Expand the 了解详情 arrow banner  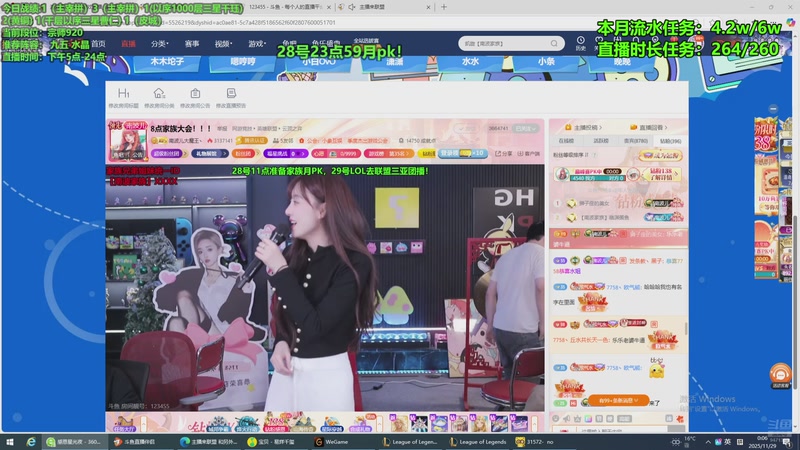pos(663,174)
